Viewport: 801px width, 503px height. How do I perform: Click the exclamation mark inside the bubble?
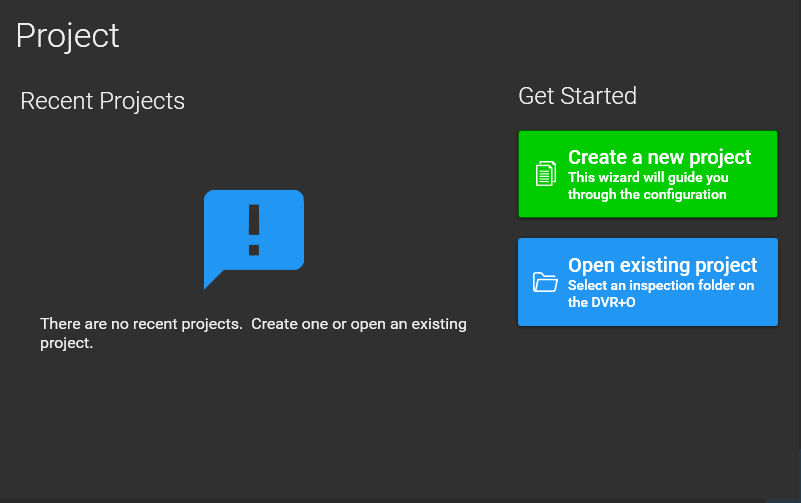(254, 229)
